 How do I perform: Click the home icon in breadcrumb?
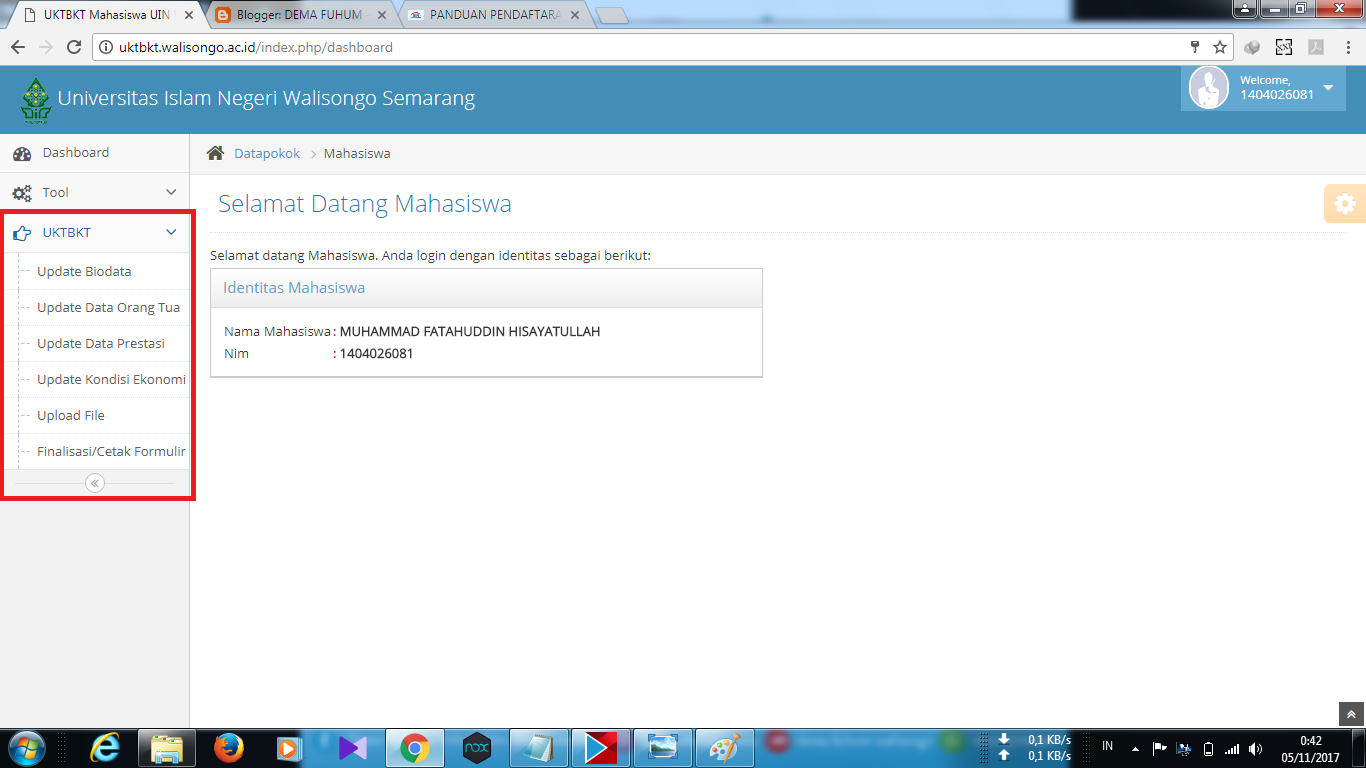coord(215,153)
